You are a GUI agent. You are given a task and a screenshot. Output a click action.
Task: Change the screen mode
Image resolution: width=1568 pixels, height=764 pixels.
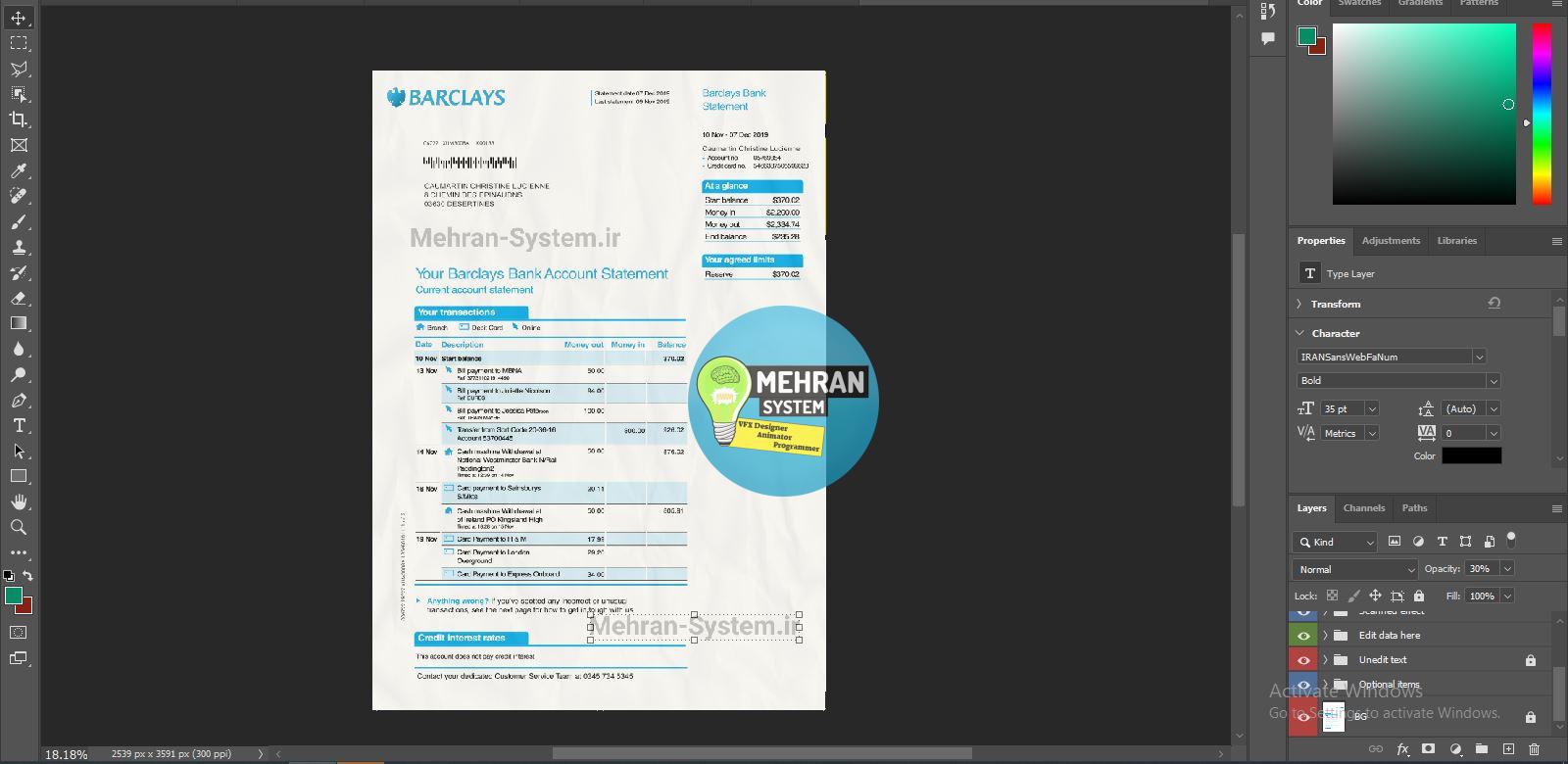(x=19, y=658)
